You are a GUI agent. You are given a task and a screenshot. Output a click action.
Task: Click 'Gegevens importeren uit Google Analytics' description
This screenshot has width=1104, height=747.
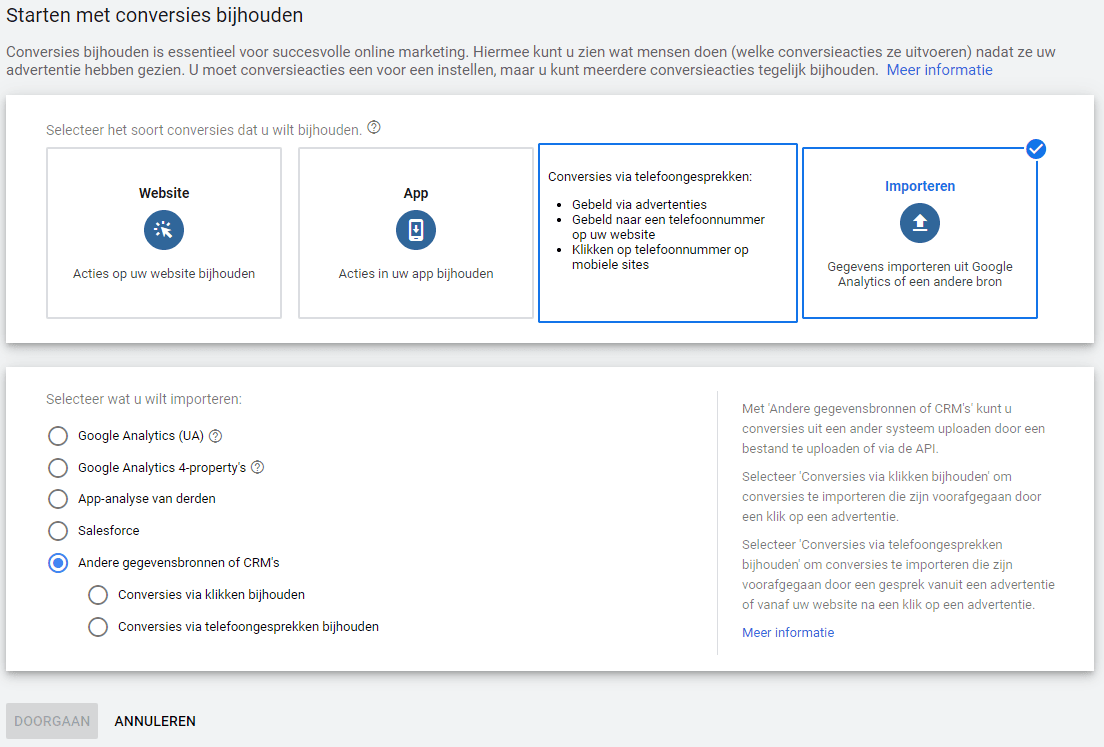[x=920, y=274]
